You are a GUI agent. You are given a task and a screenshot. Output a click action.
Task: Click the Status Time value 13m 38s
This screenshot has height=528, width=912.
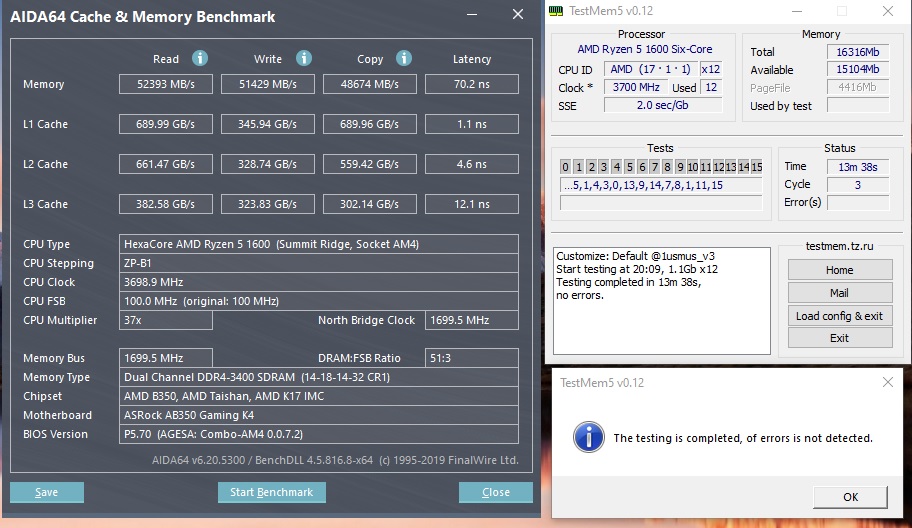858,167
